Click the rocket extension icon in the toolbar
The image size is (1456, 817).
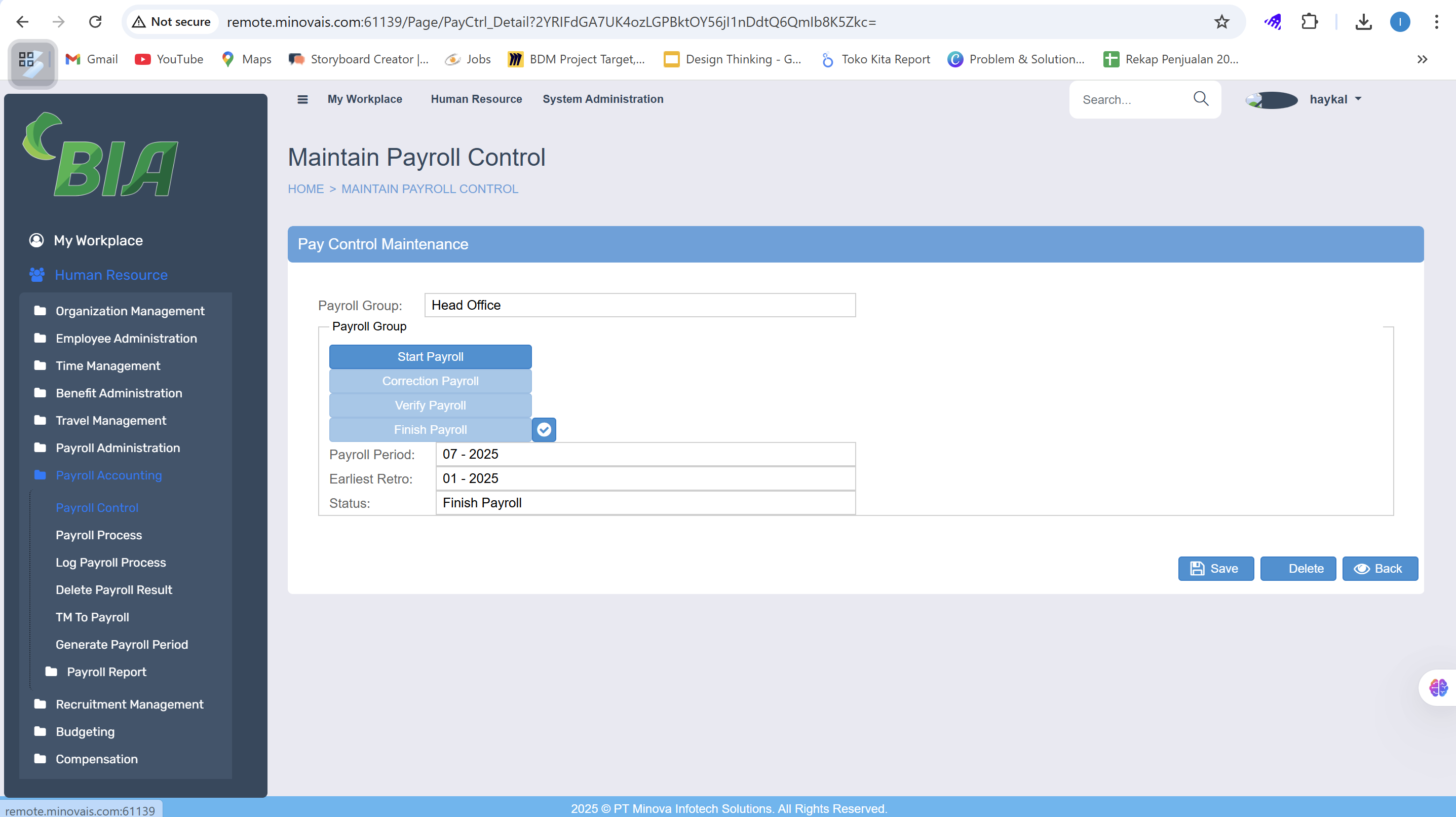[x=1273, y=21]
